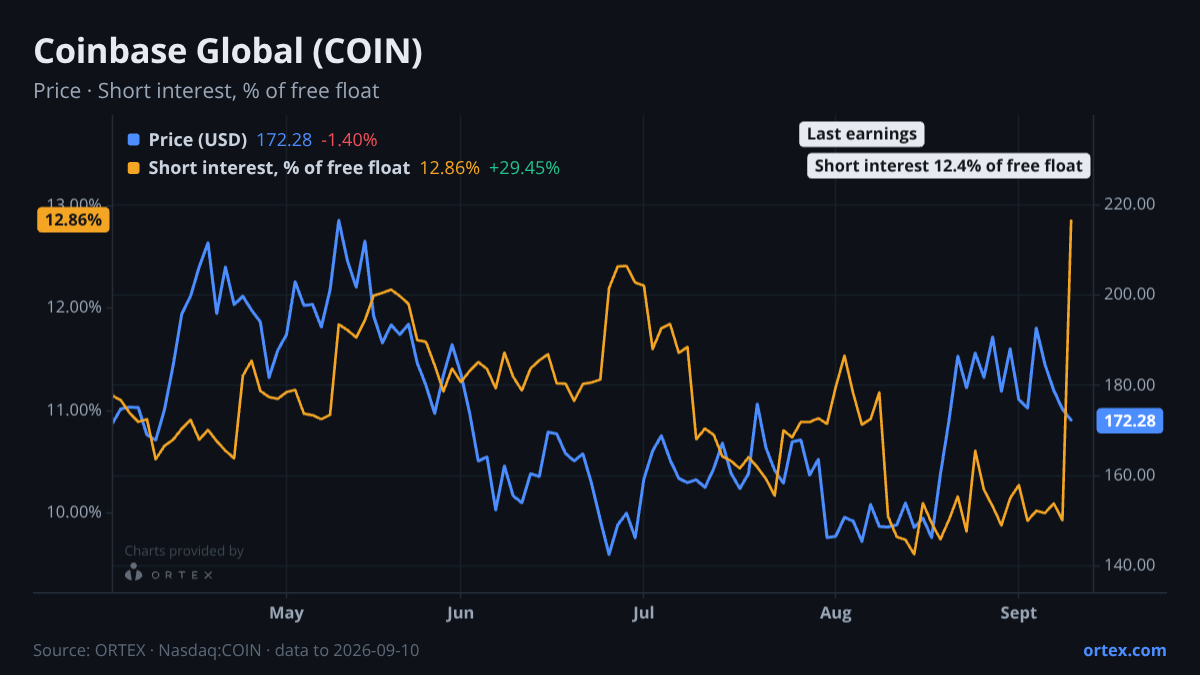1200x675 pixels.
Task: Click the 220.00 right axis label
Action: tap(1132, 204)
